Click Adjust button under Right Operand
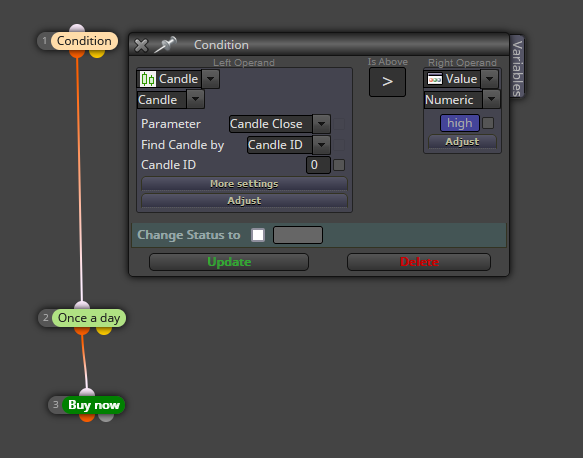Viewport: 583px width, 458px height. pyautogui.click(x=462, y=142)
